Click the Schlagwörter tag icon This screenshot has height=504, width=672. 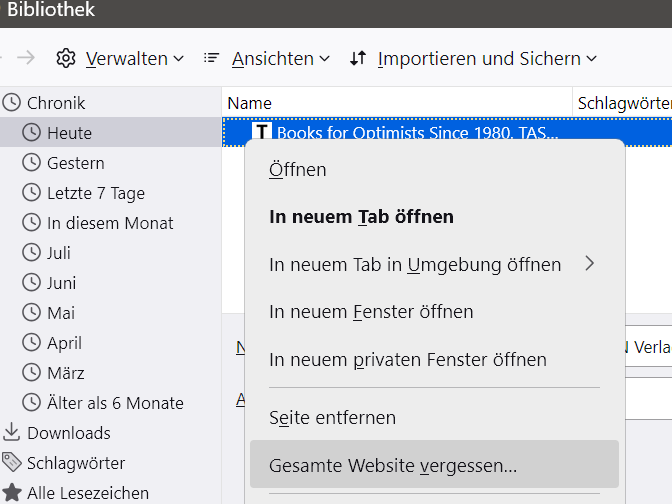click(x=12, y=463)
